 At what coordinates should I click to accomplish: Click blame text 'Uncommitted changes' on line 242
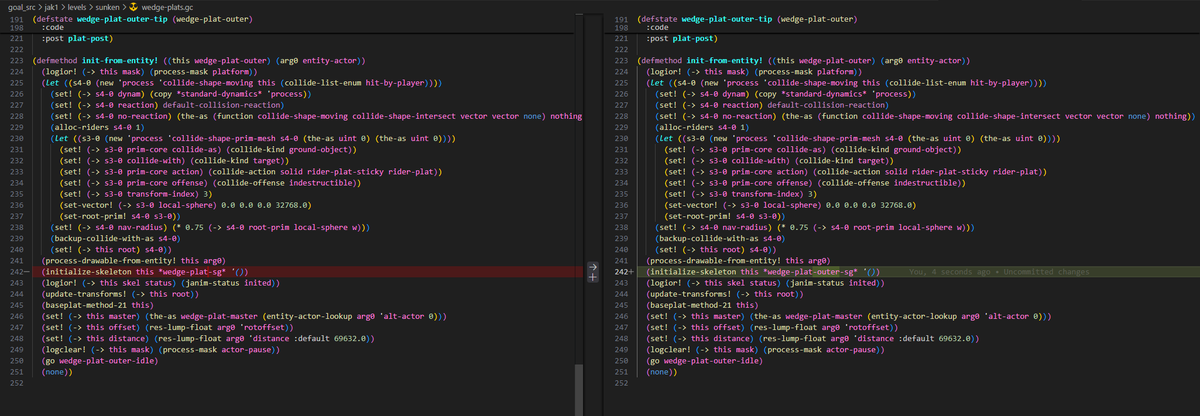point(1046,272)
